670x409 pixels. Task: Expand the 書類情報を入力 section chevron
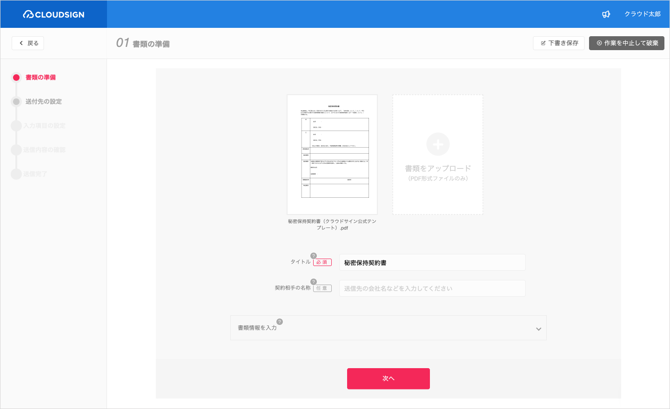point(538,329)
